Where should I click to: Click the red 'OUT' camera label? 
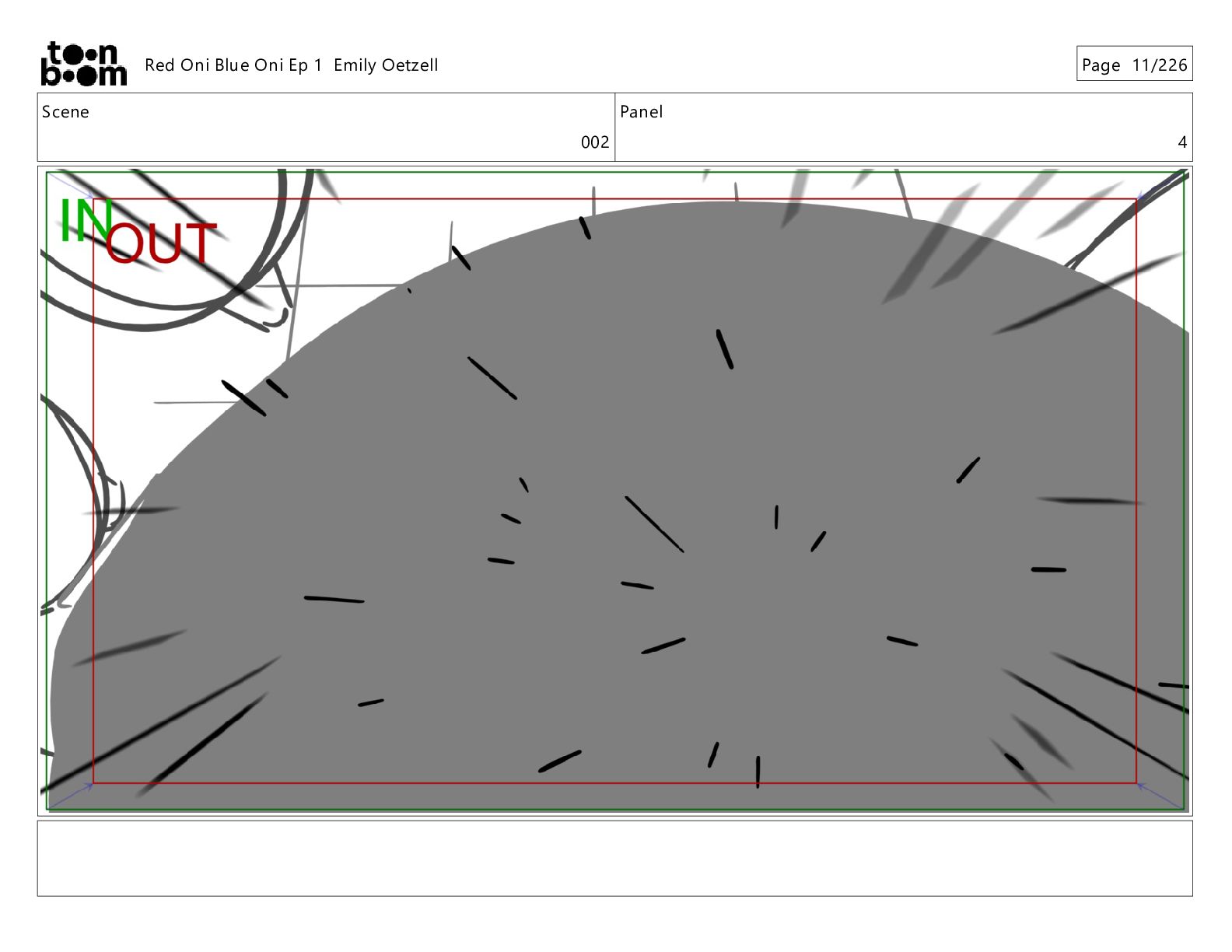pyautogui.click(x=161, y=243)
